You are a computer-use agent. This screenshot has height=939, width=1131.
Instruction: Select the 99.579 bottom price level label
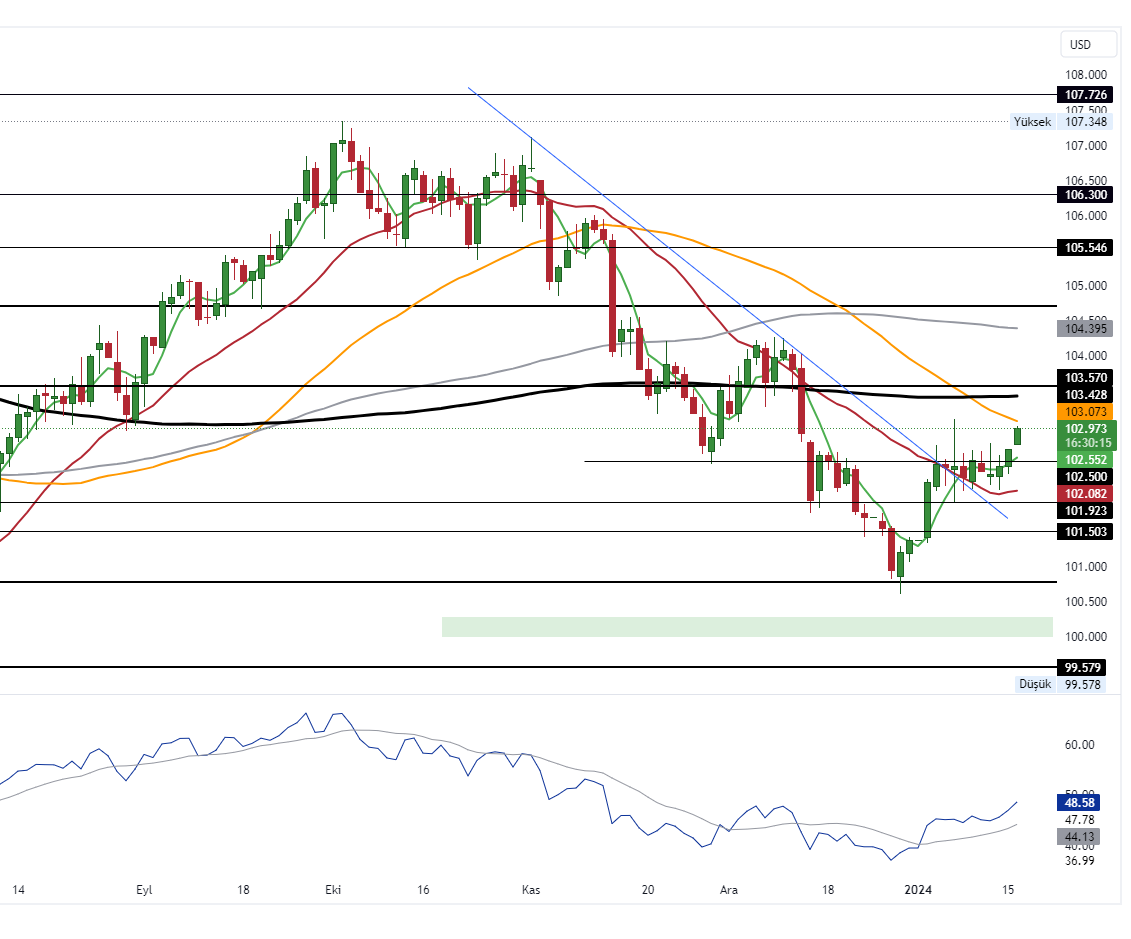pyautogui.click(x=1084, y=667)
